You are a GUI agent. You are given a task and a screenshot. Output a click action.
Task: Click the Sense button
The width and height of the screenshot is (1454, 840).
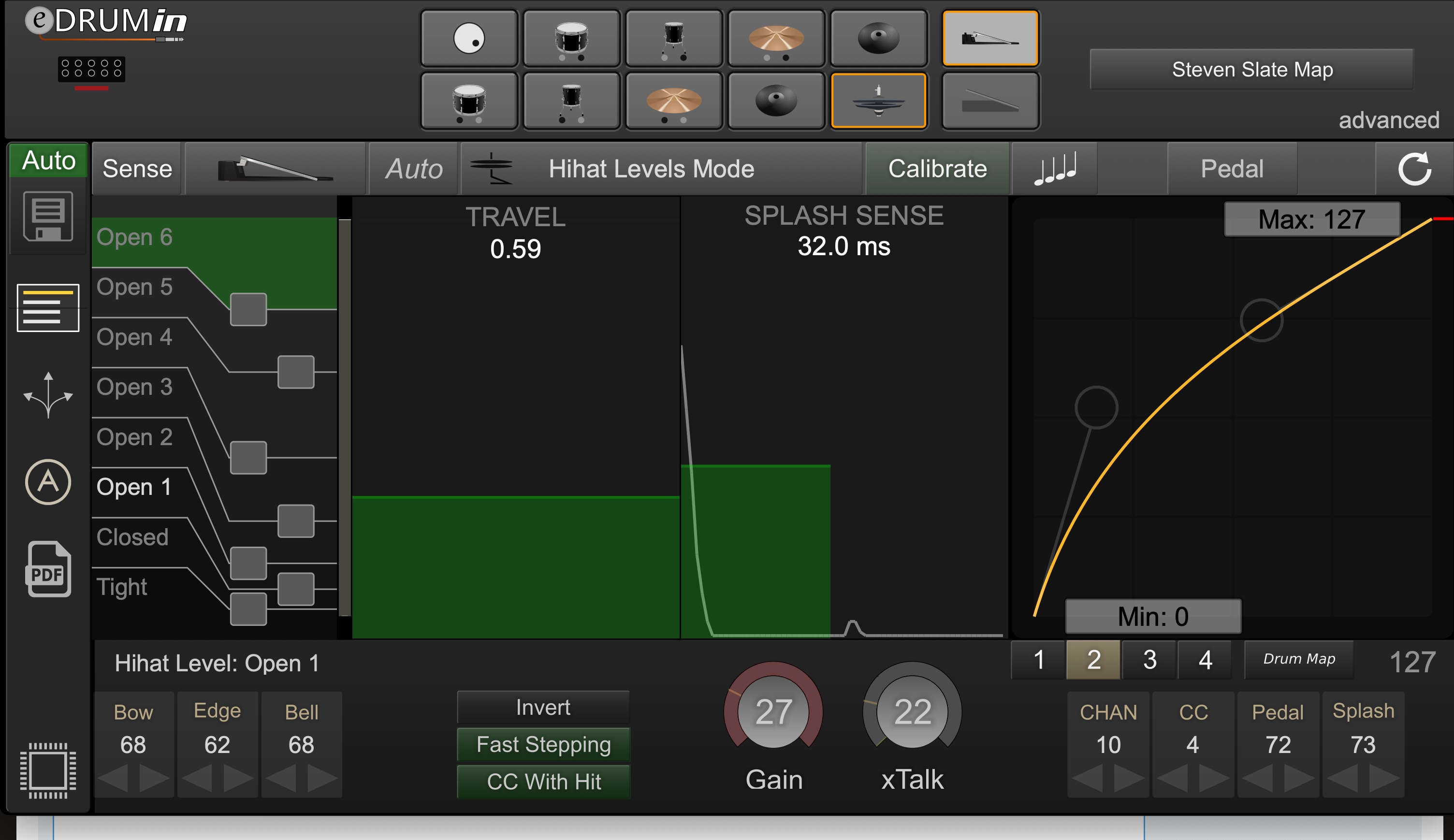tap(137, 169)
